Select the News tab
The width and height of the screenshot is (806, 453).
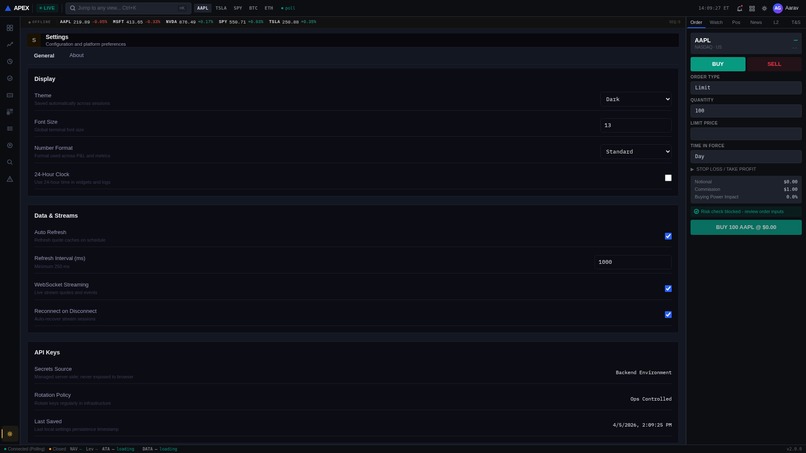(756, 22)
